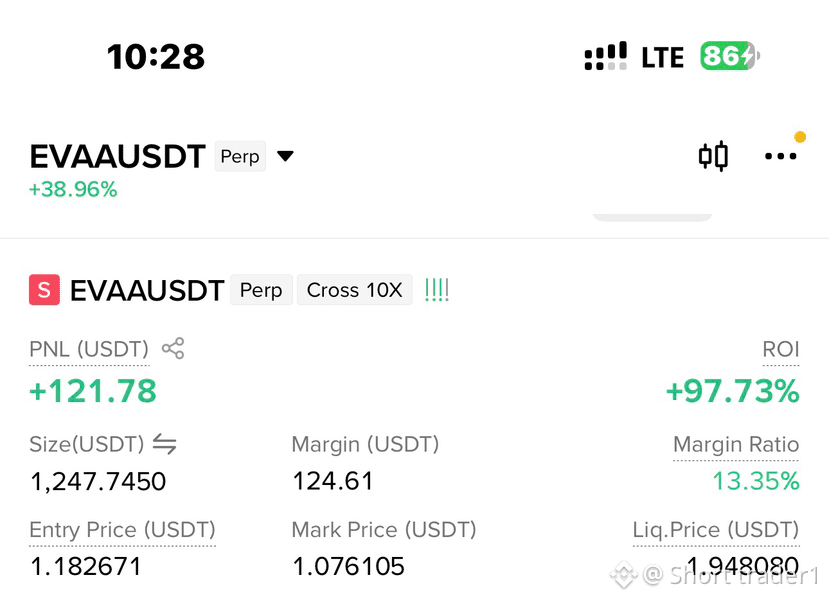The image size is (829, 600).
Task: Tap the Entry Price (USDT) label
Action: click(122, 530)
